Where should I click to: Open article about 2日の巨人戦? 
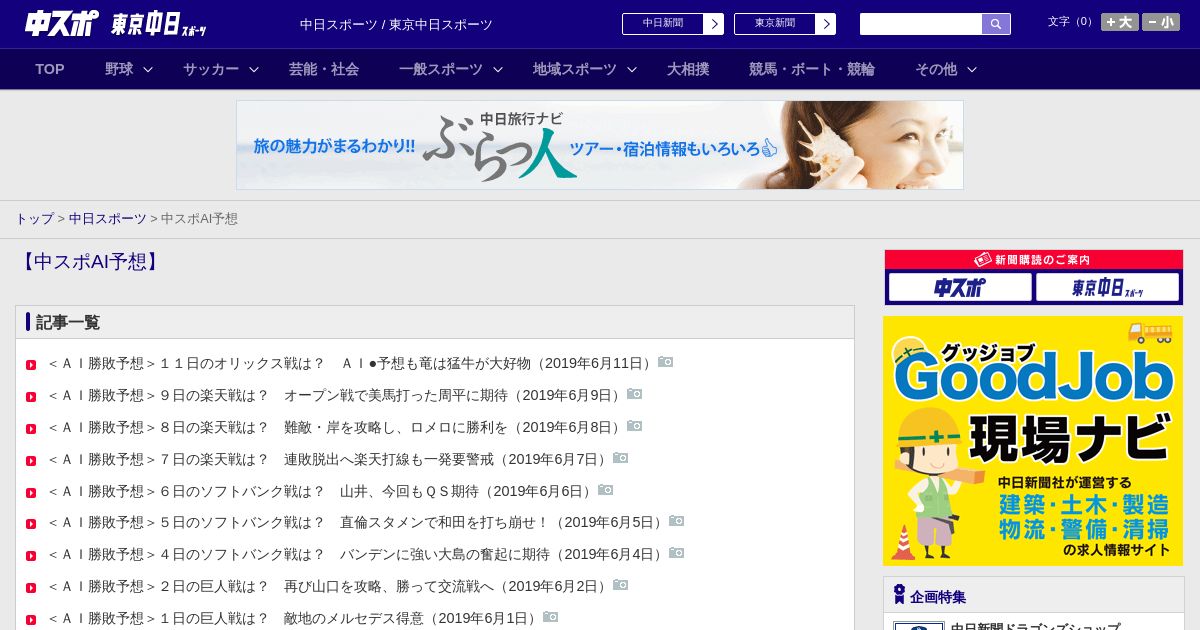tap(329, 586)
